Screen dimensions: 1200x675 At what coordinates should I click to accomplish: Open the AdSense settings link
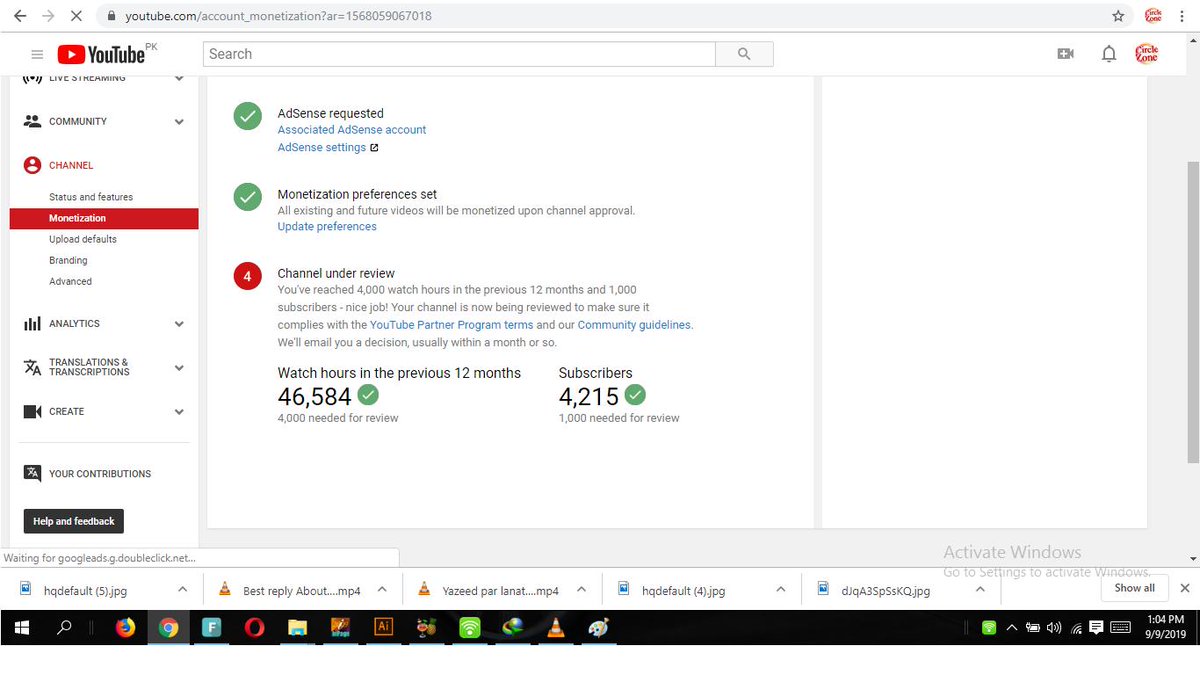click(x=322, y=148)
